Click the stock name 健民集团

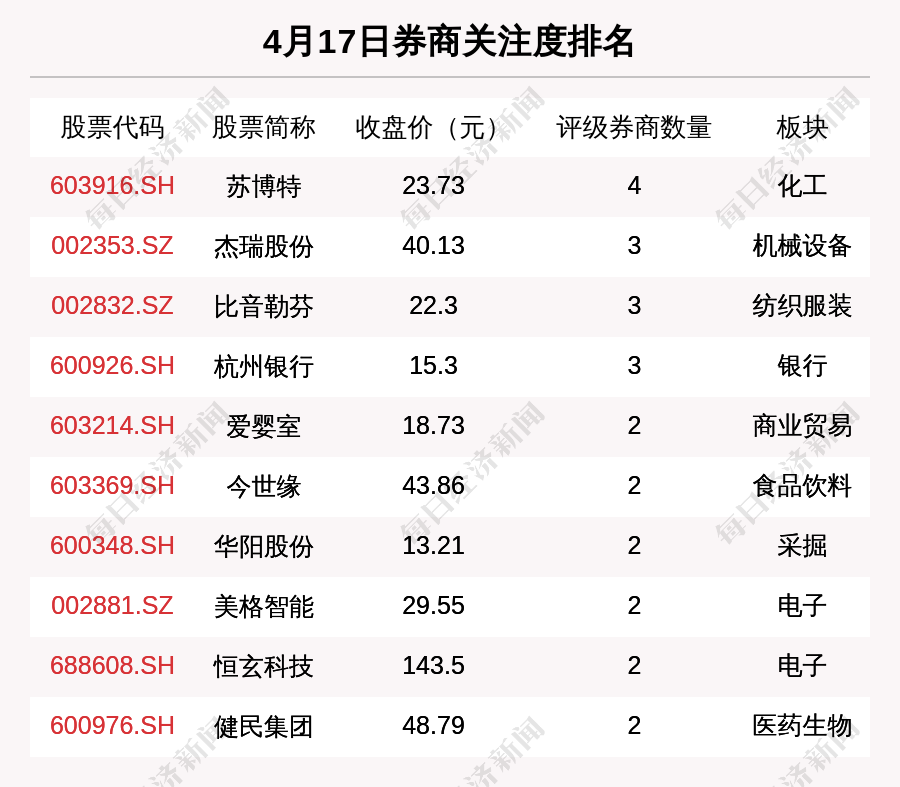(263, 727)
